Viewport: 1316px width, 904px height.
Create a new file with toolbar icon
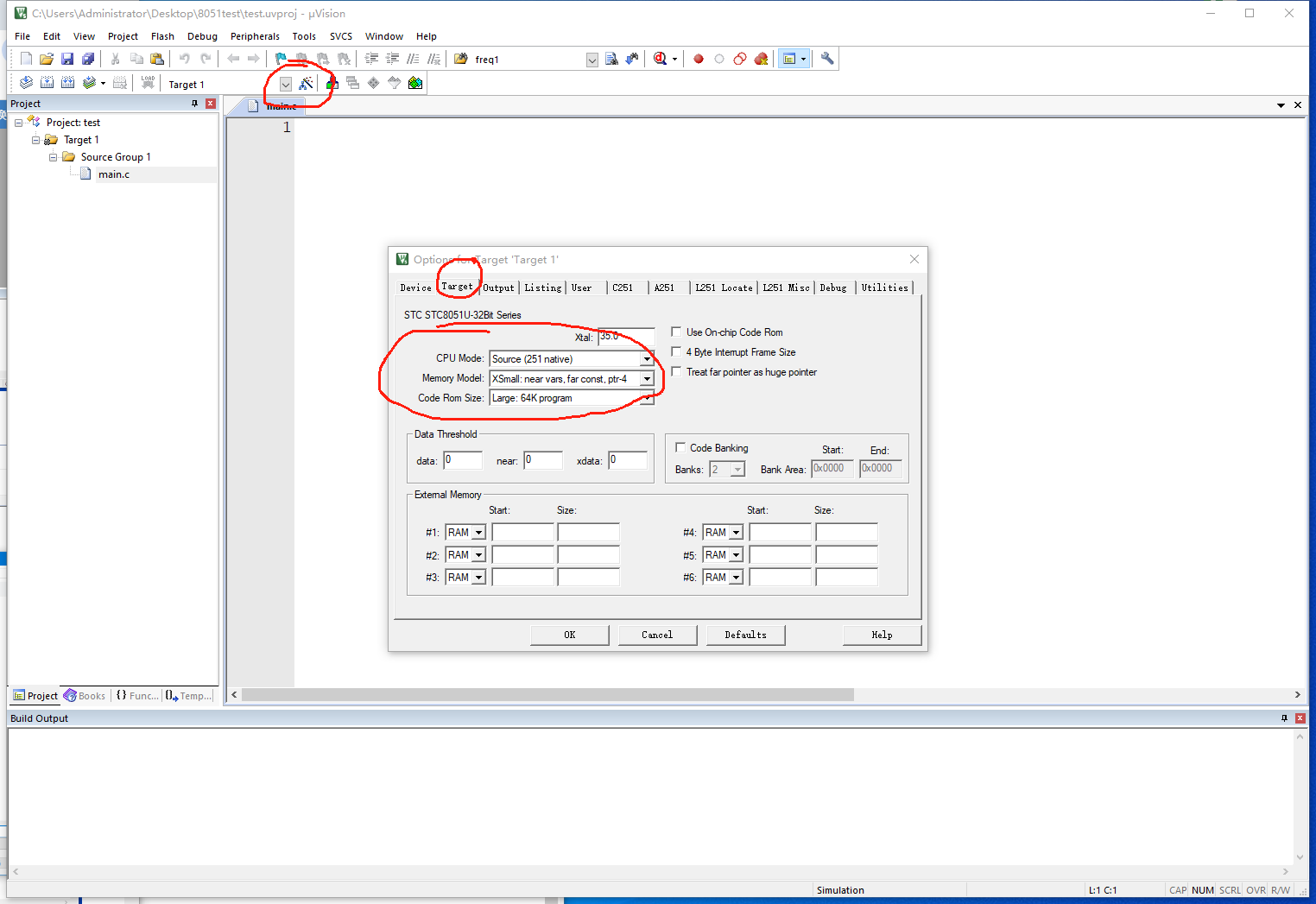[x=26, y=59]
